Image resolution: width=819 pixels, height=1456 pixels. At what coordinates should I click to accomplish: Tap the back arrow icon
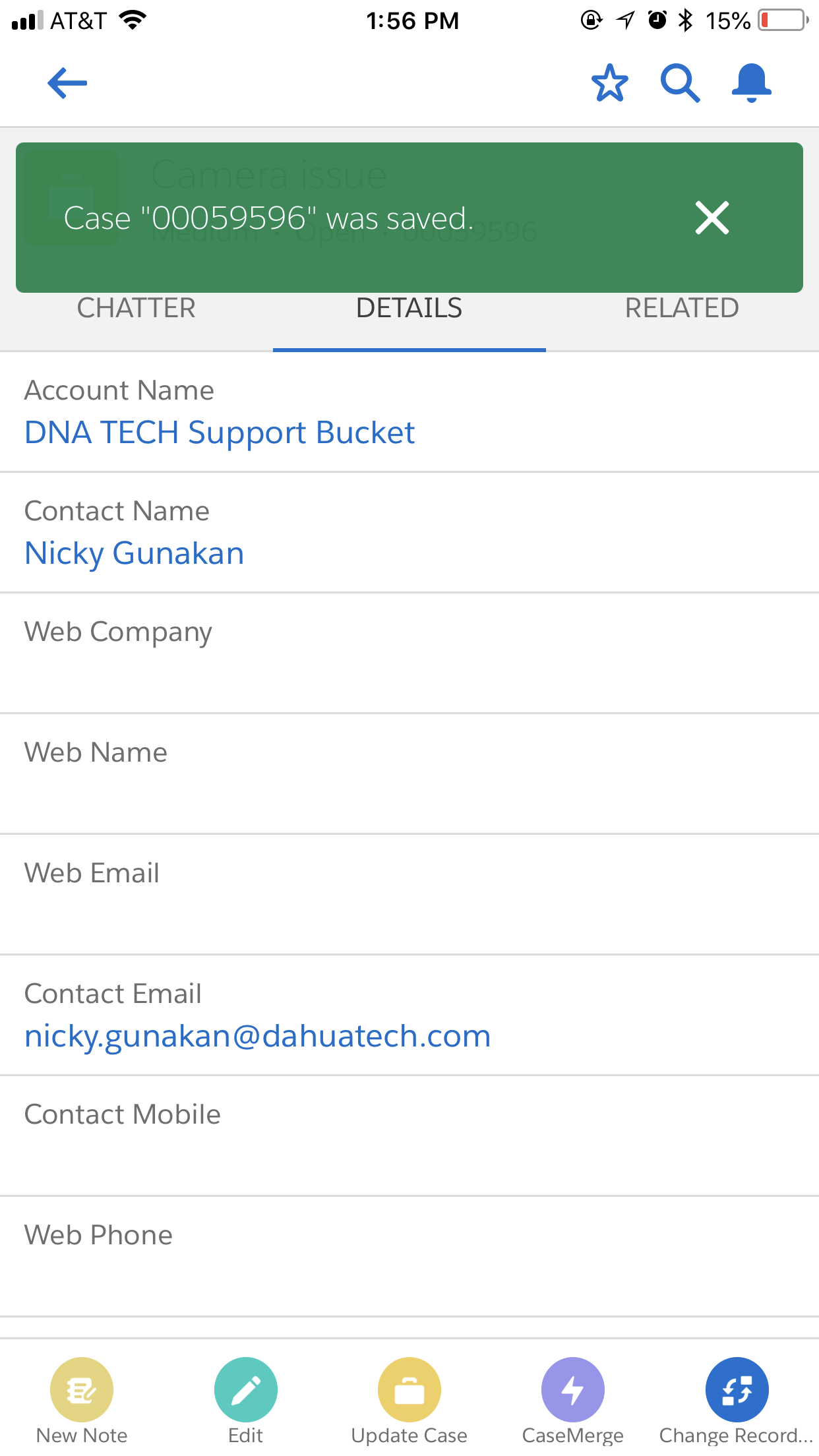pyautogui.click(x=67, y=84)
